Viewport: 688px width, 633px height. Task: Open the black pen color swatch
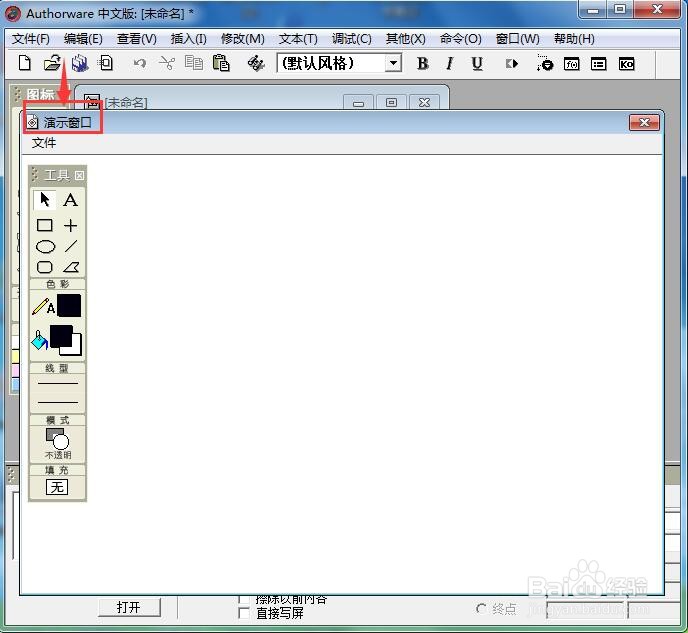pos(69,305)
